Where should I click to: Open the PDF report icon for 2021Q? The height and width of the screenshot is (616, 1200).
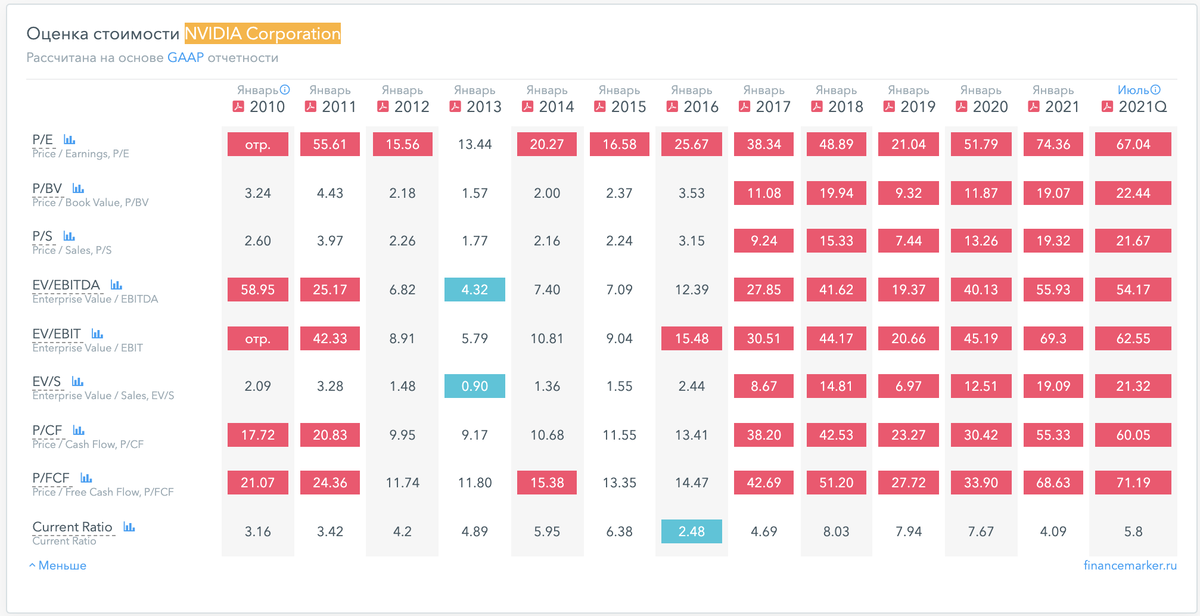point(1107,106)
